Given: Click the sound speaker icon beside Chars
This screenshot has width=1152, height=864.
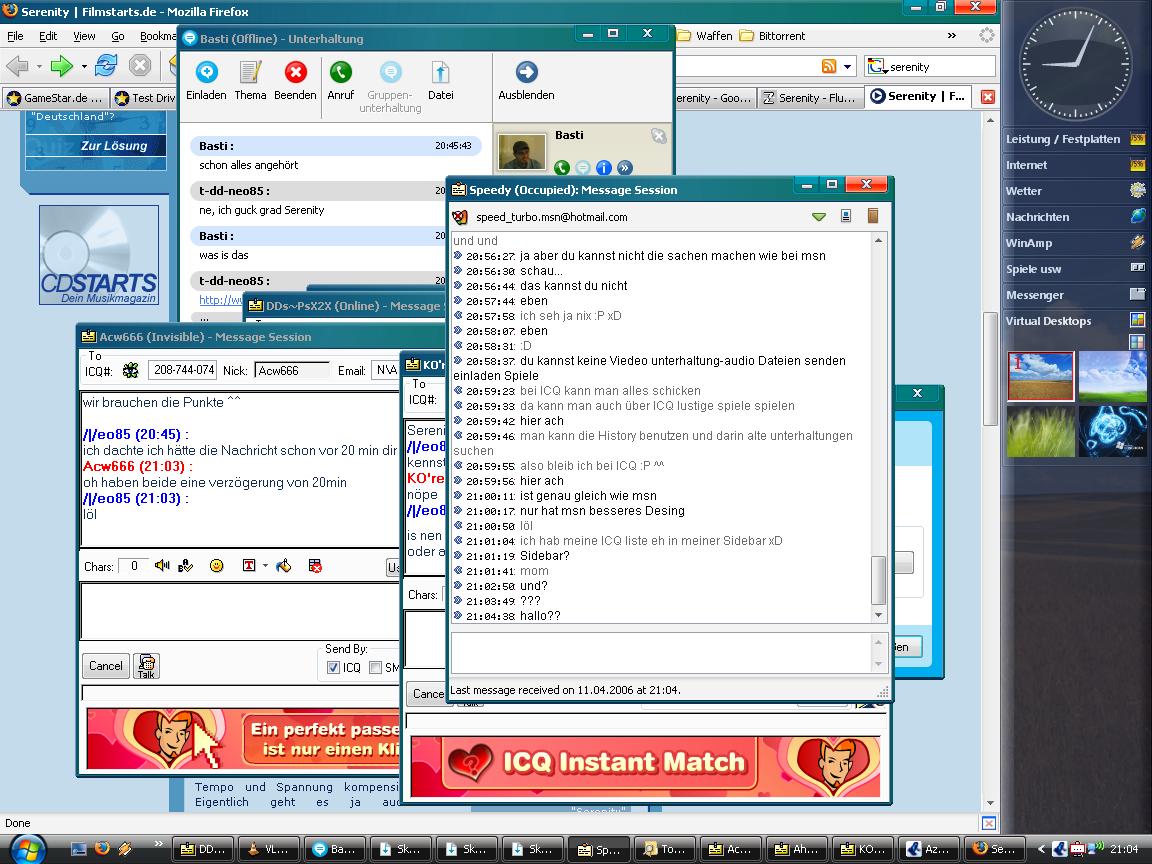Looking at the screenshot, I should 162,566.
